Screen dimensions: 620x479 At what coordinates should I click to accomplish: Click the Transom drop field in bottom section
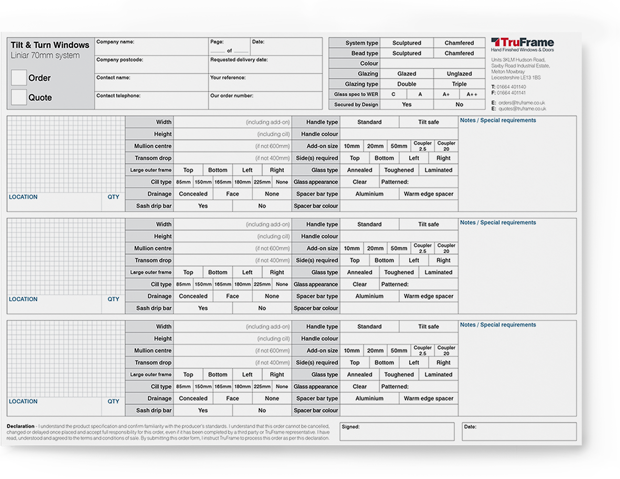(x=232, y=363)
